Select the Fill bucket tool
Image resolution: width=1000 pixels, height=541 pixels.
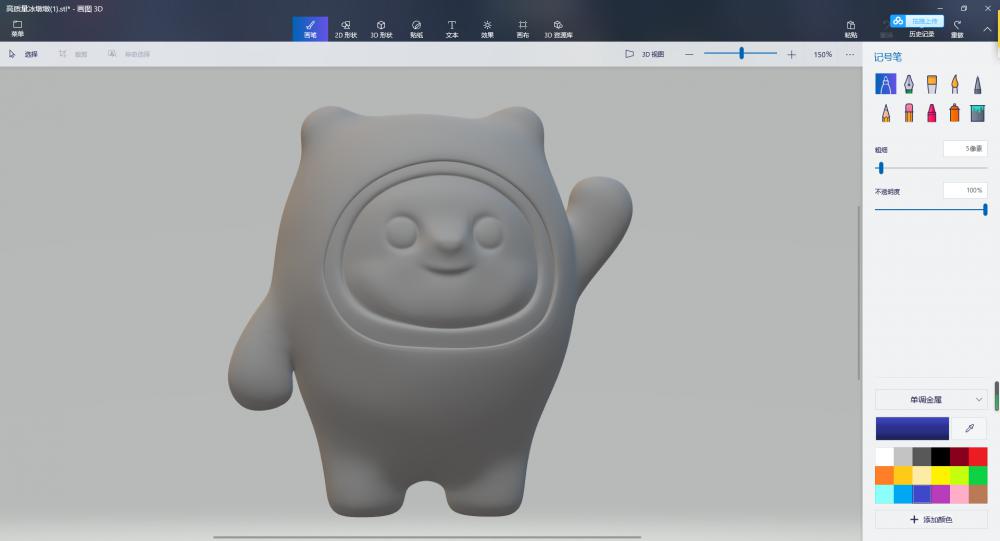(977, 113)
